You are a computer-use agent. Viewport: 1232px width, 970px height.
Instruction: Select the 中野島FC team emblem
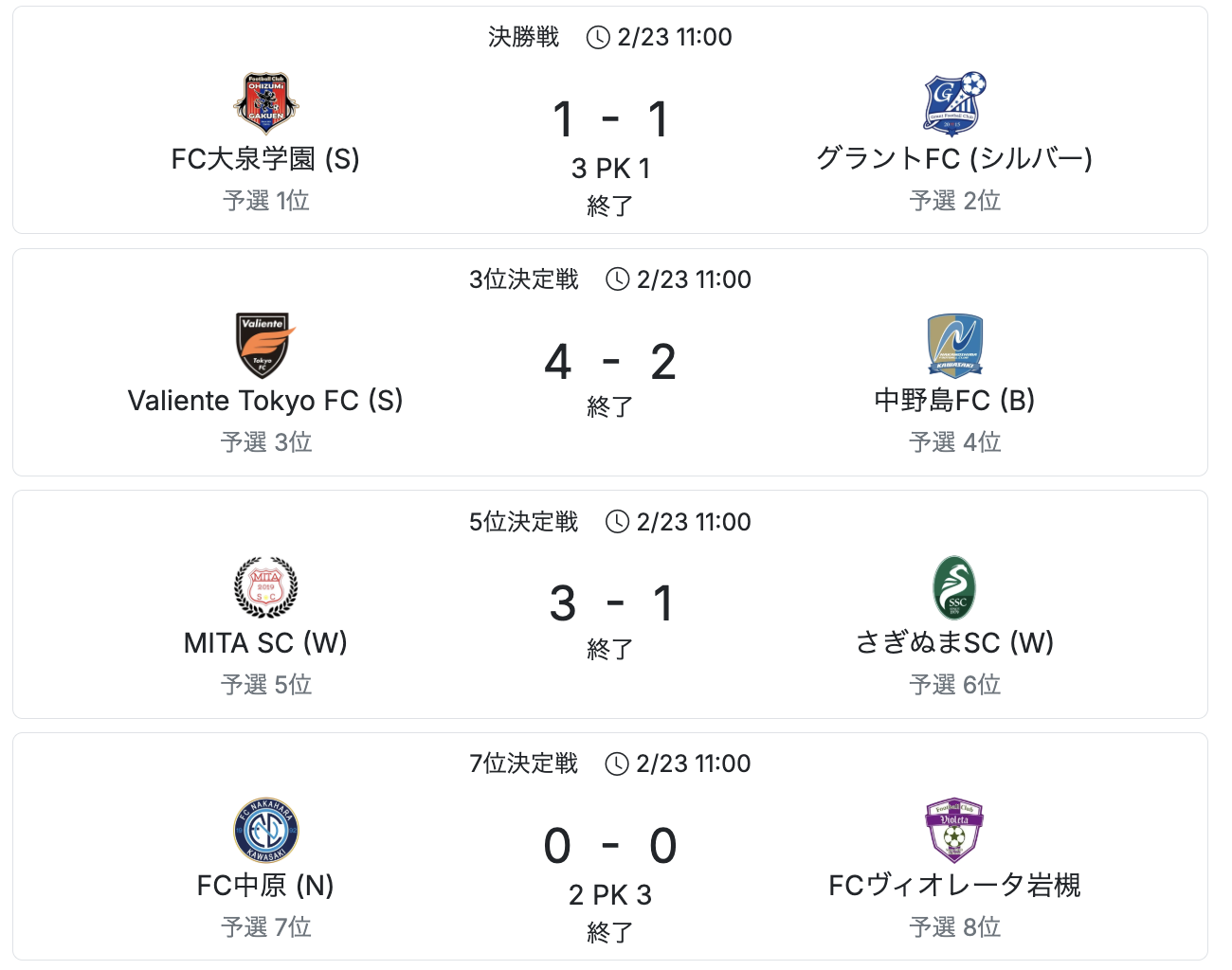click(x=954, y=346)
